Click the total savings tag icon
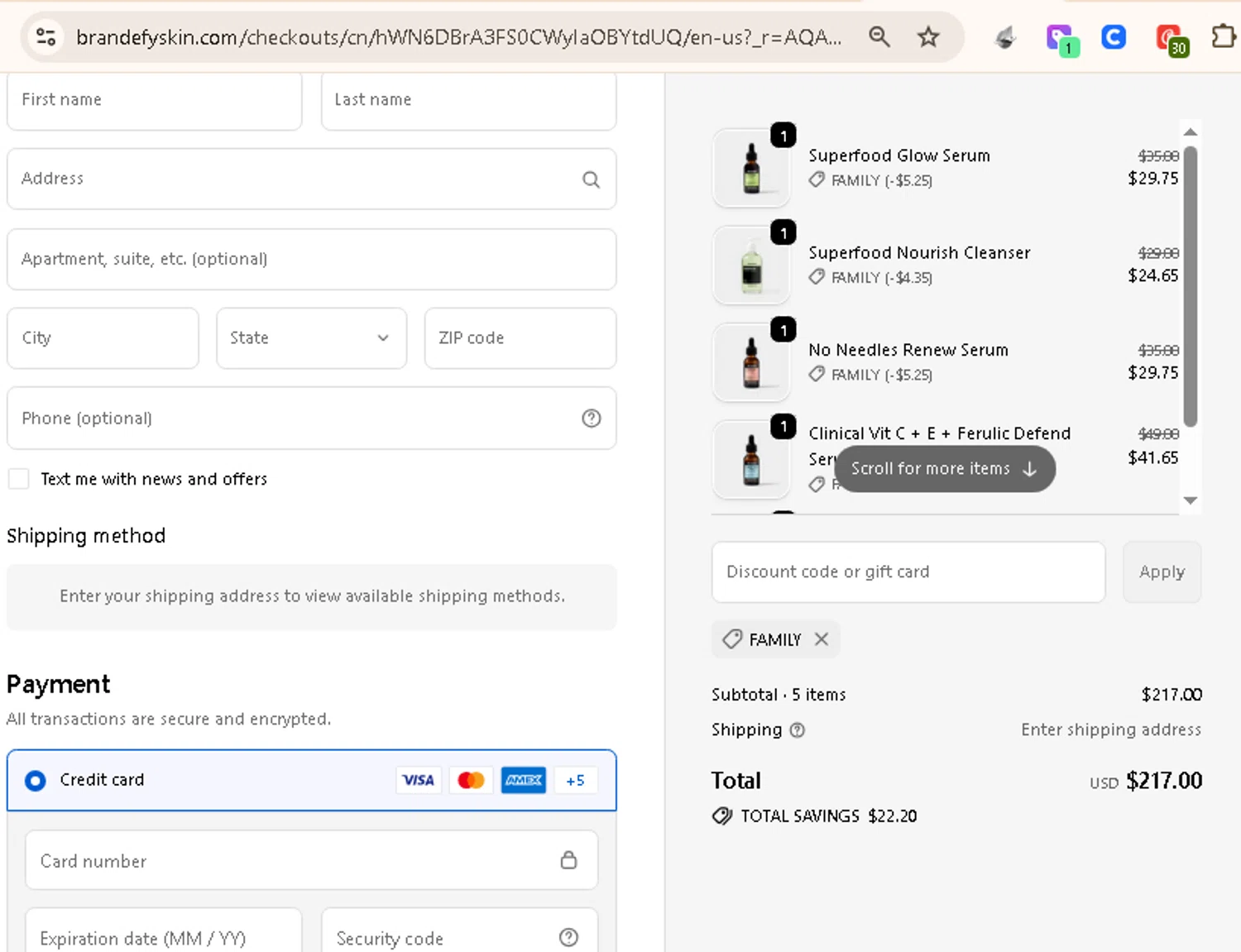Image resolution: width=1241 pixels, height=952 pixels. 721,816
